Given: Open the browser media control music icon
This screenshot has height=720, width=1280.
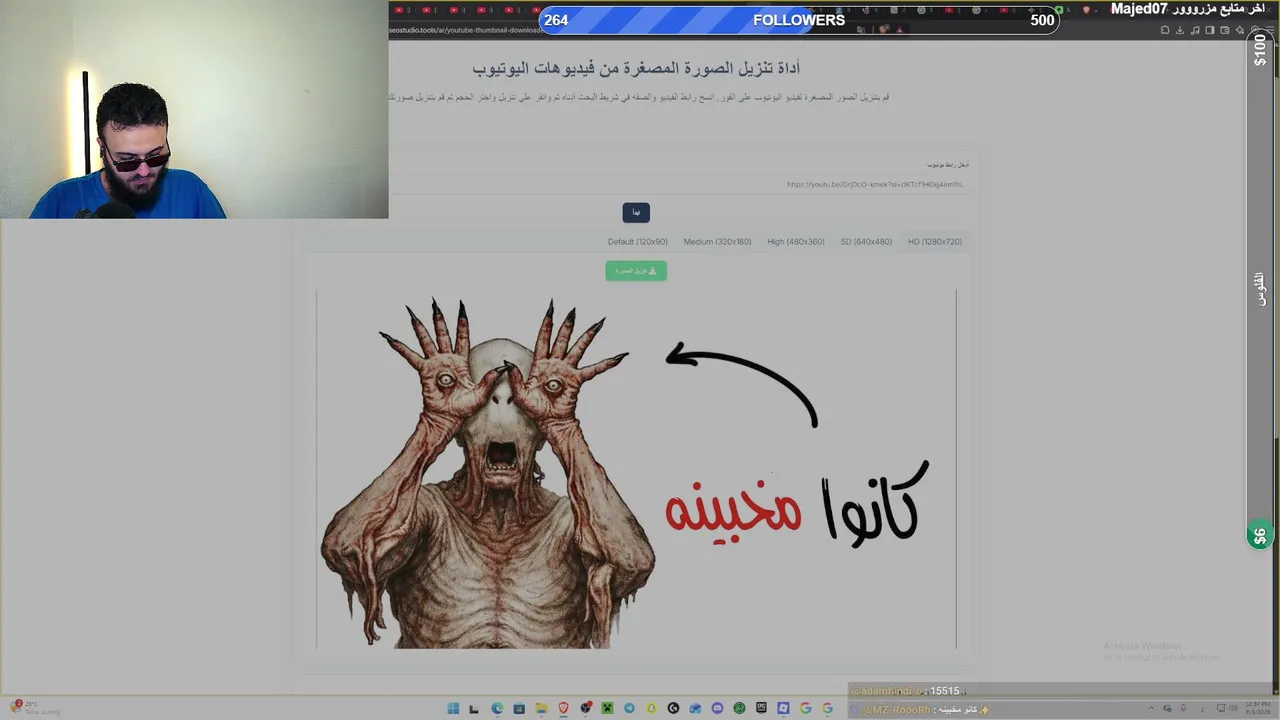Looking at the screenshot, I should 1195,30.
